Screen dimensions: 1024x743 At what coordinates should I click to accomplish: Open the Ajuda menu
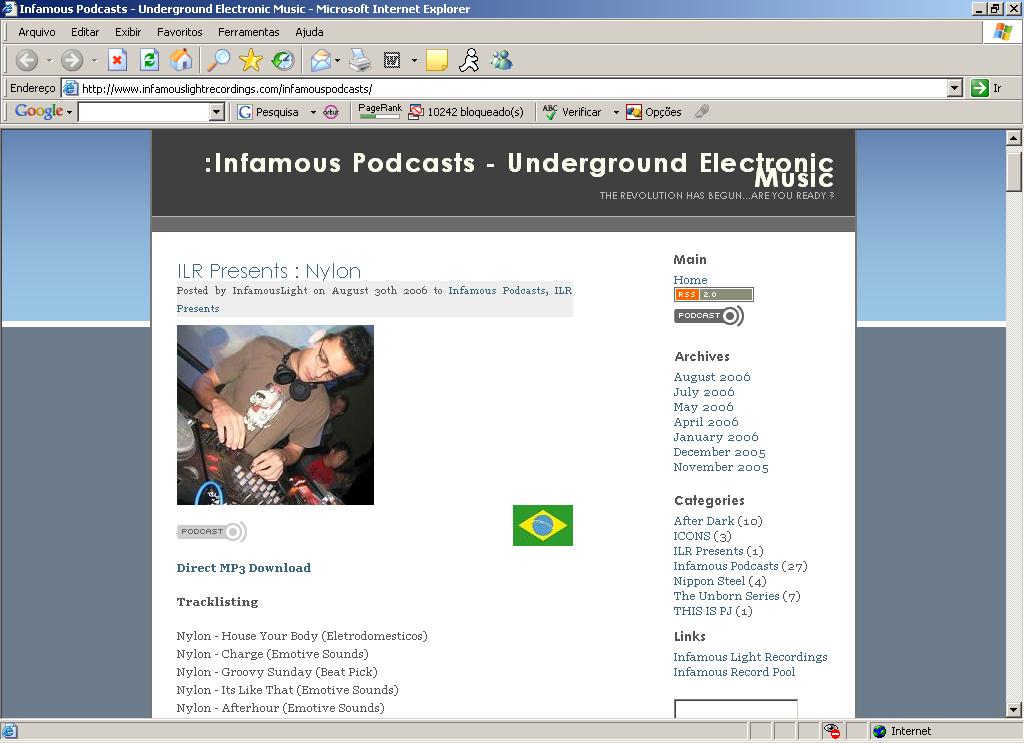click(x=309, y=32)
